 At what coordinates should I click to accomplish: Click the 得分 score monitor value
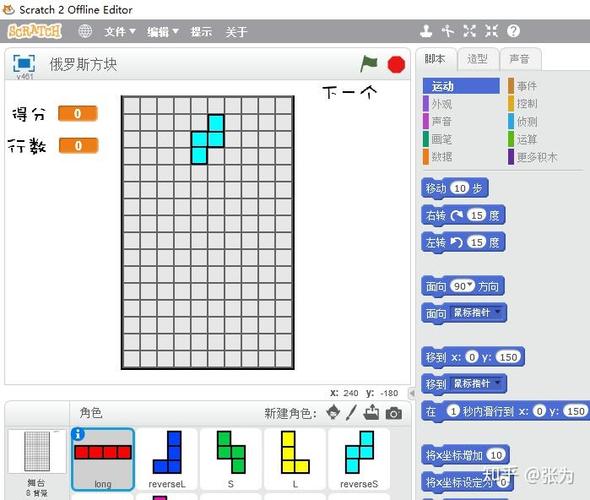78,113
